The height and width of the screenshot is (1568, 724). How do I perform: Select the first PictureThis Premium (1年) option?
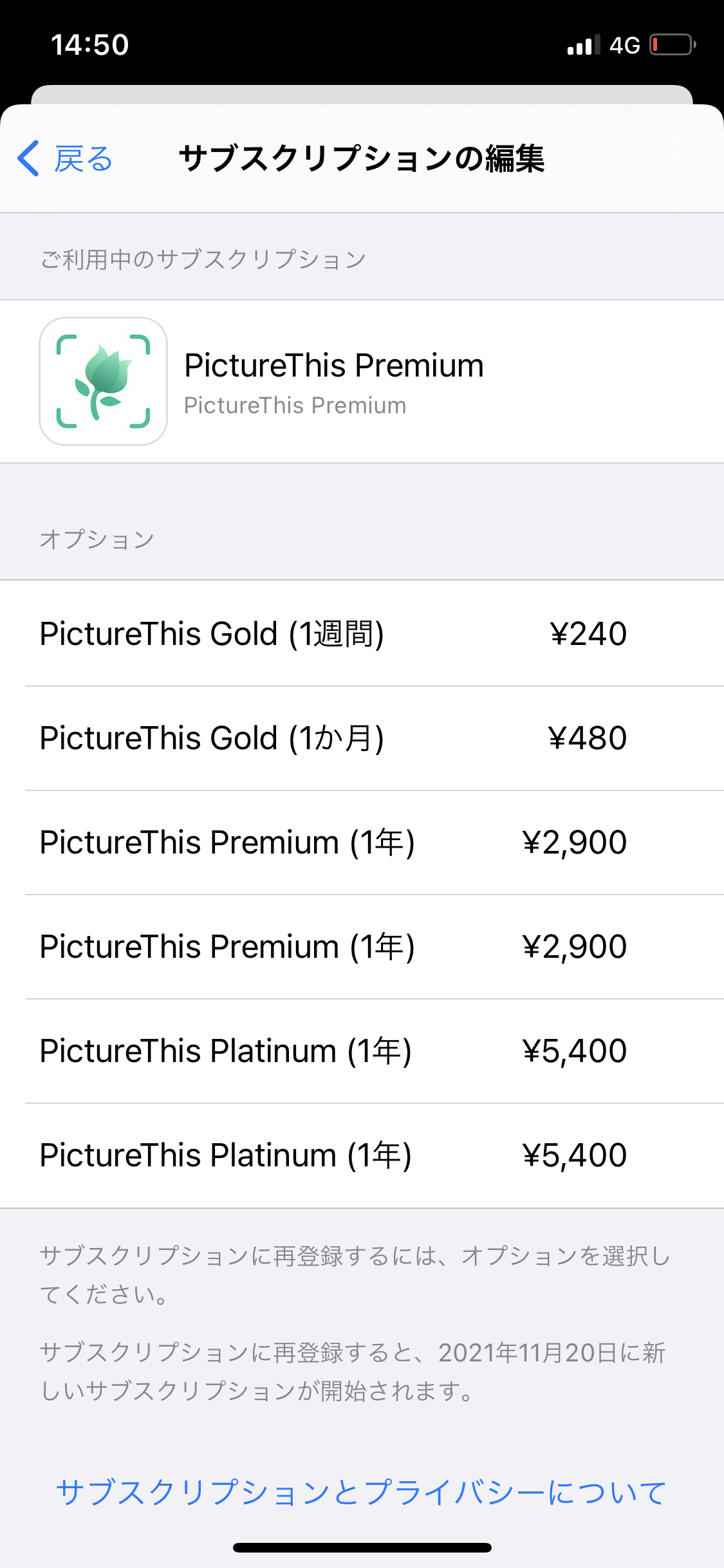(x=227, y=842)
